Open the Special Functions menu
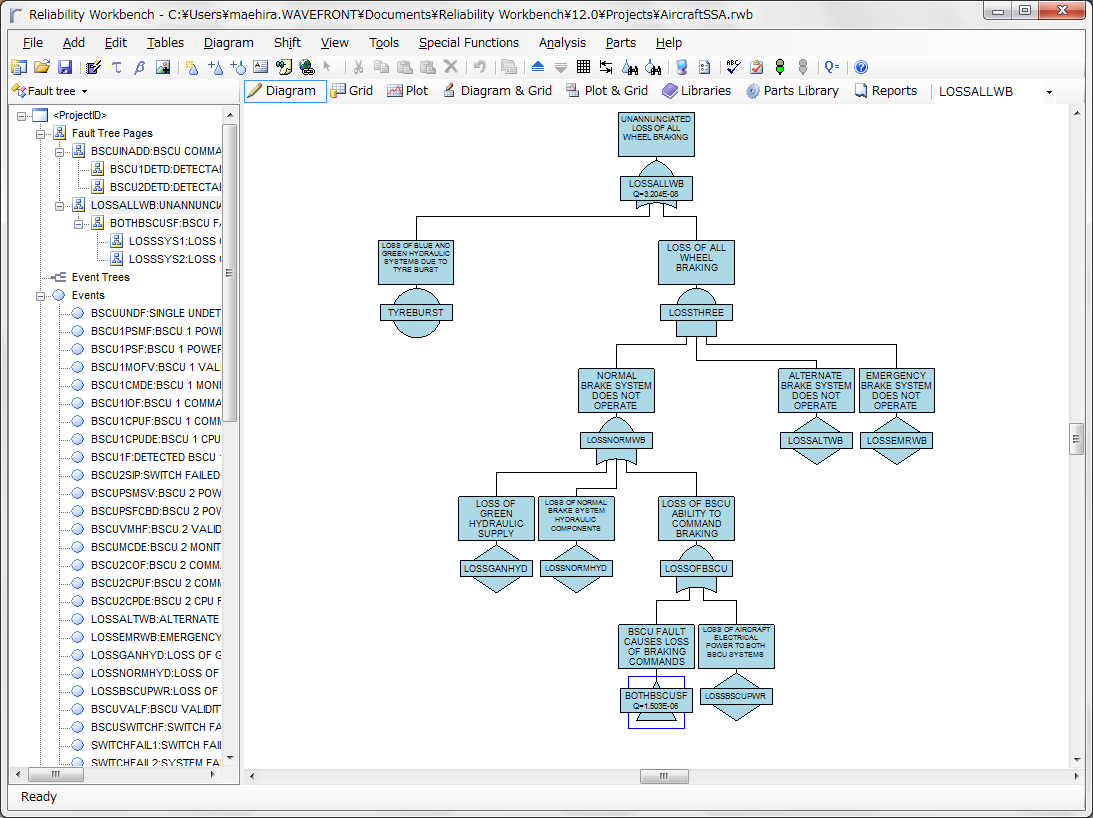Image resolution: width=1093 pixels, height=818 pixels. click(x=468, y=43)
